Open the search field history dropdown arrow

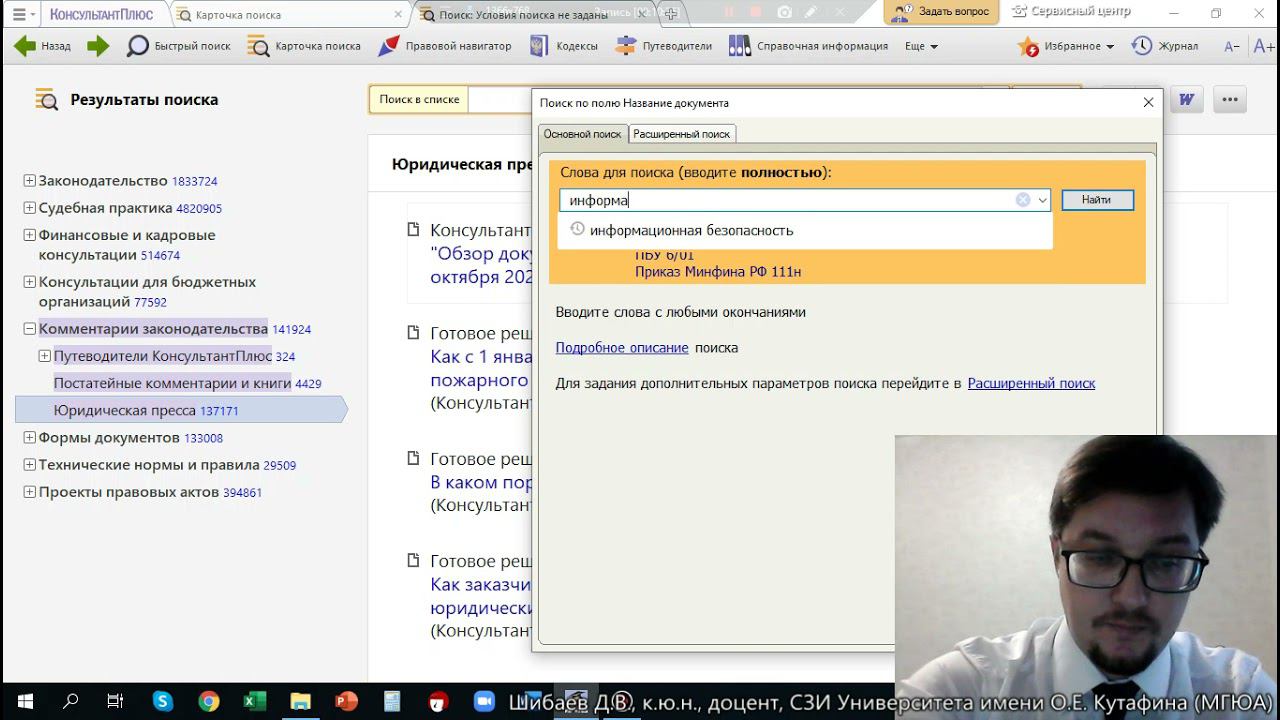click(x=1042, y=200)
